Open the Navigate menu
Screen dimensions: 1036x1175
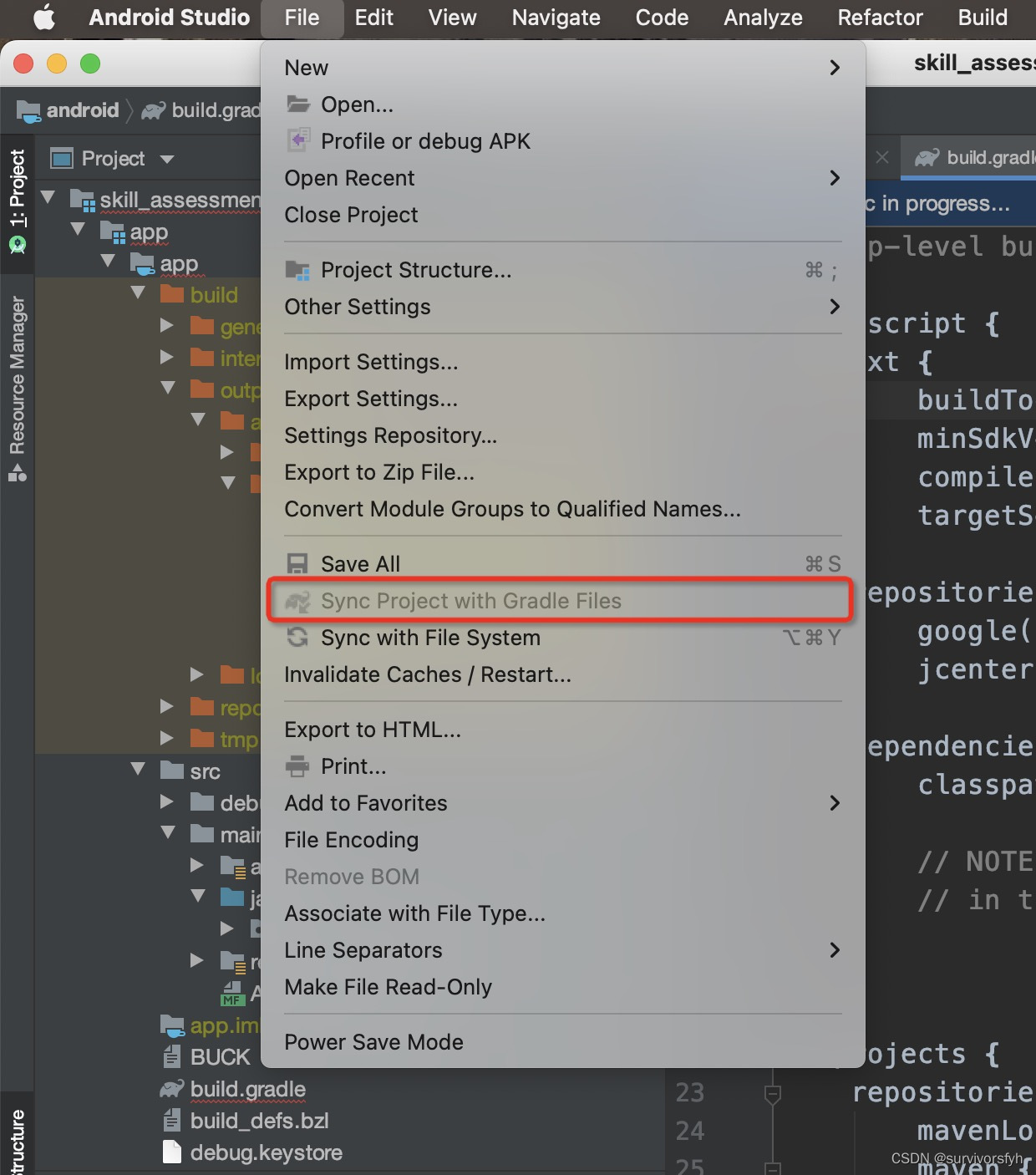click(x=556, y=18)
